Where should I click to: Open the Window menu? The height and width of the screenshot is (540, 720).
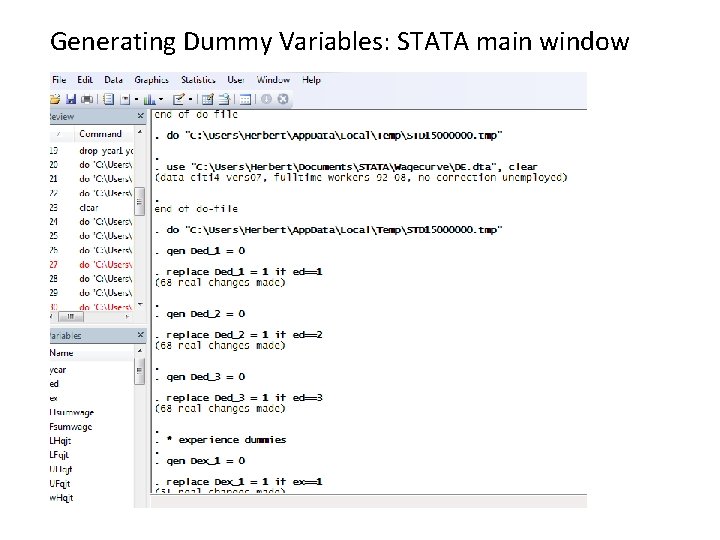[x=273, y=80]
